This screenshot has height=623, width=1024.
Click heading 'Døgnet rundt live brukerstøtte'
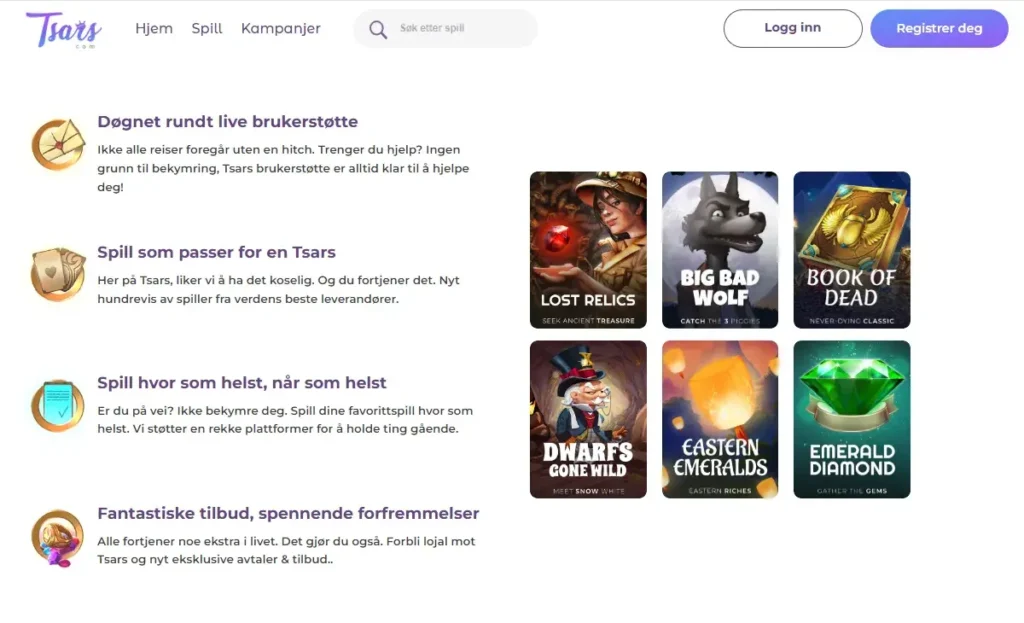tap(227, 121)
